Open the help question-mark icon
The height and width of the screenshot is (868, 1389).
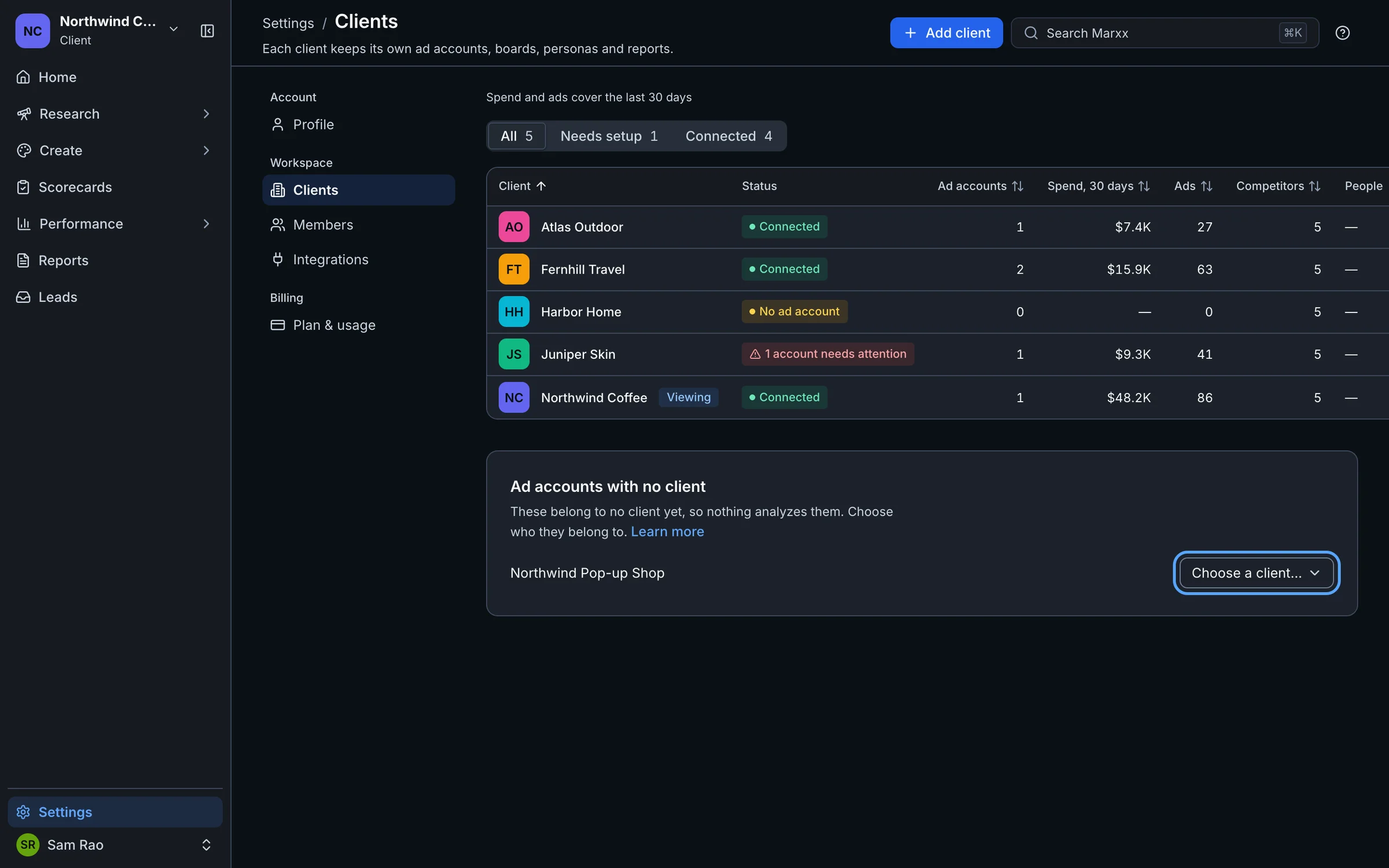[1342, 33]
